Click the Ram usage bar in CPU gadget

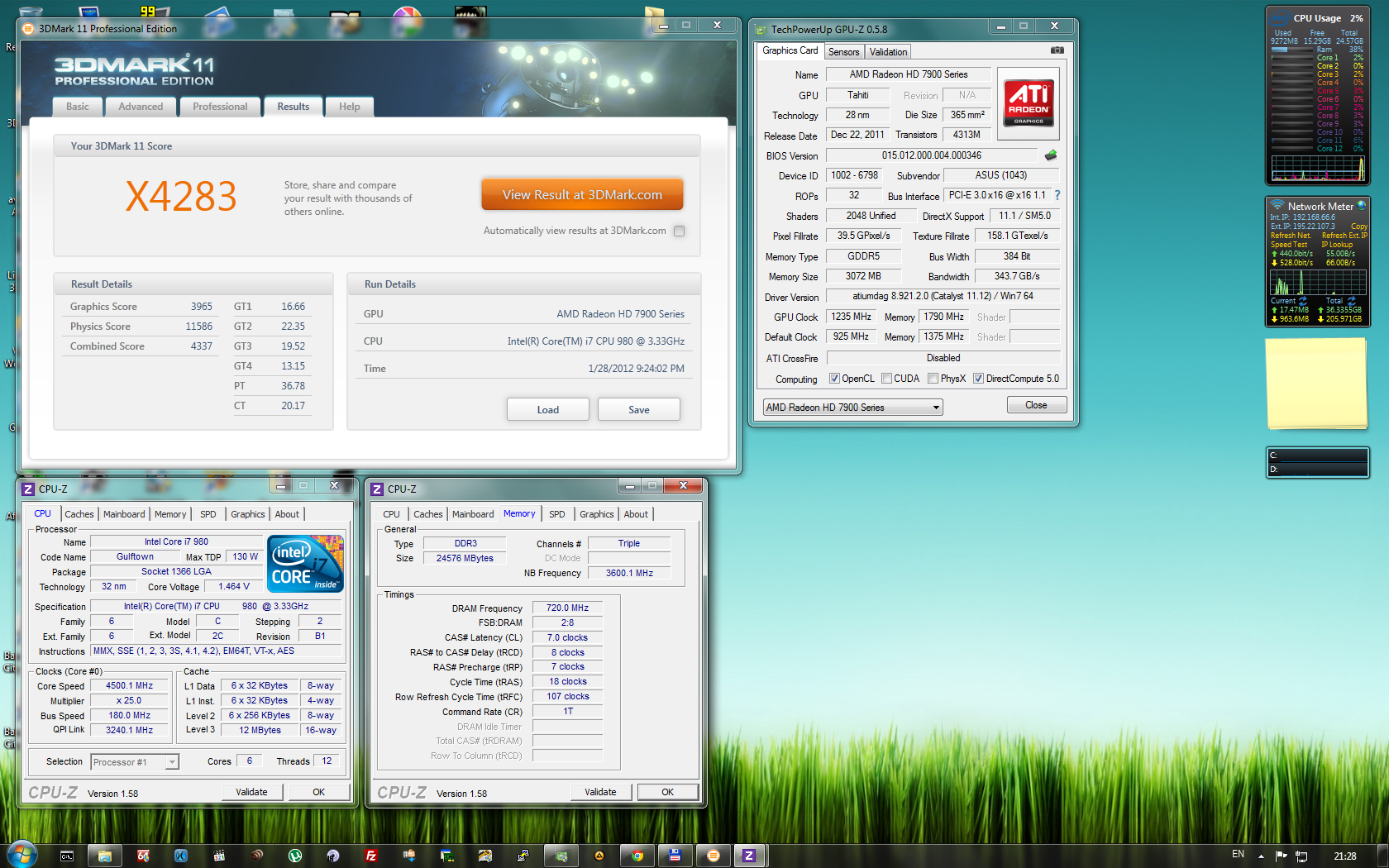1292,50
